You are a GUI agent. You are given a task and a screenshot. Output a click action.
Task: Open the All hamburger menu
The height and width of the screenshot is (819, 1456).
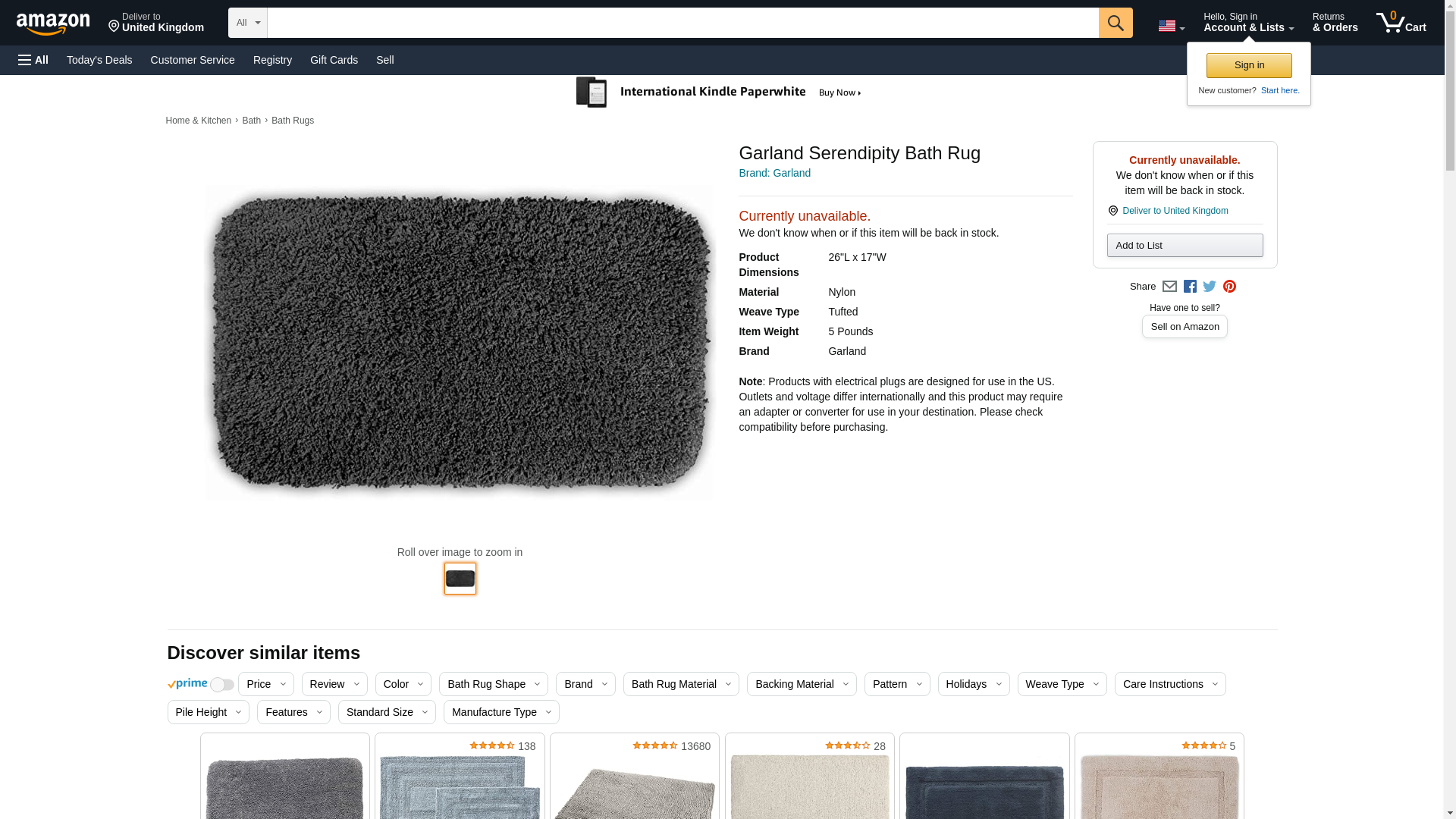[x=33, y=60]
